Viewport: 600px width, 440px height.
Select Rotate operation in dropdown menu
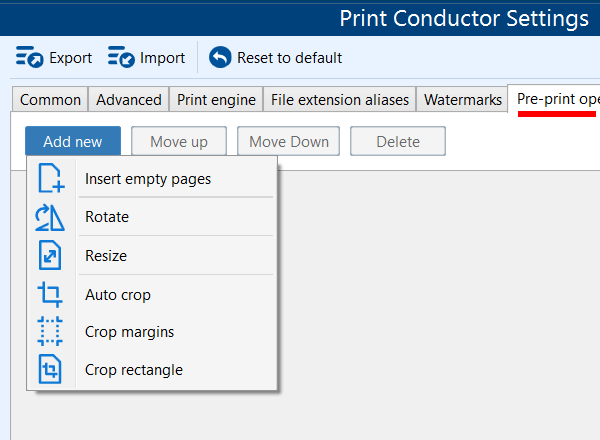(152, 217)
